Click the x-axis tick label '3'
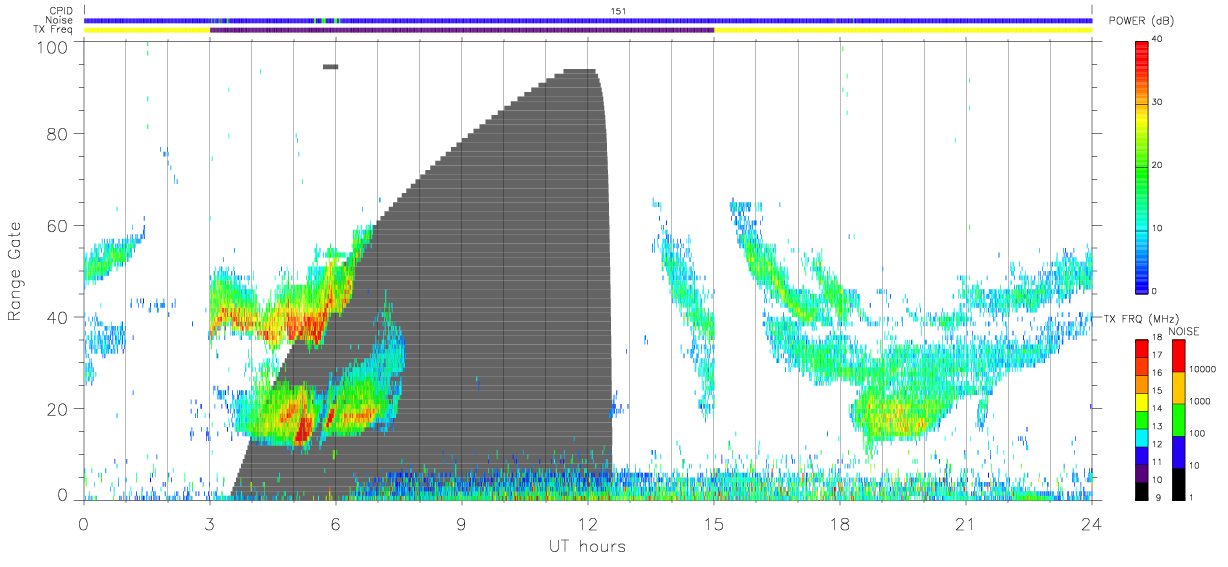Image resolution: width=1228 pixels, height=567 pixels. (x=209, y=523)
